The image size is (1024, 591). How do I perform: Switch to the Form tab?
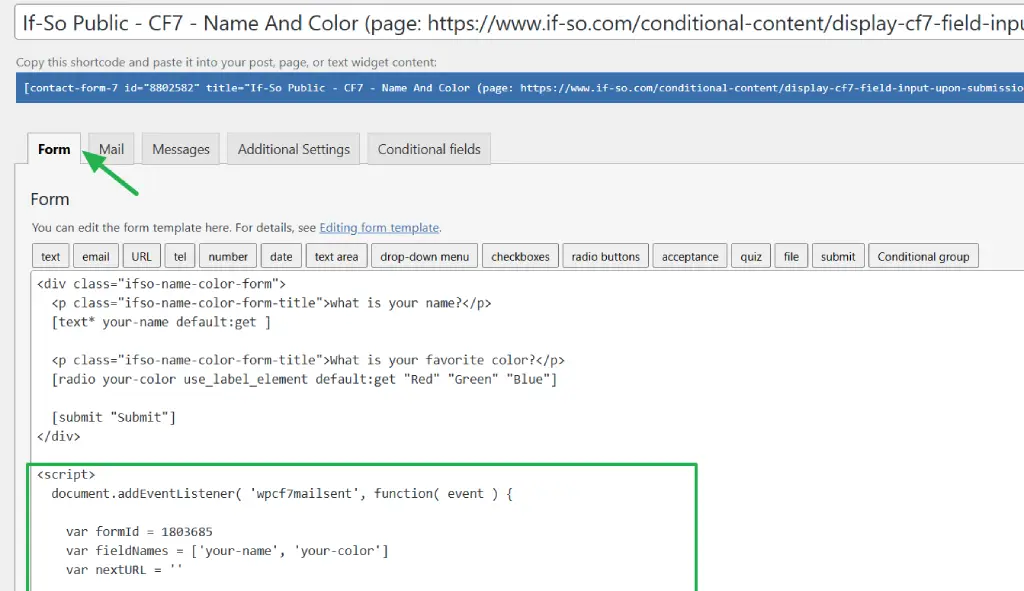click(54, 149)
